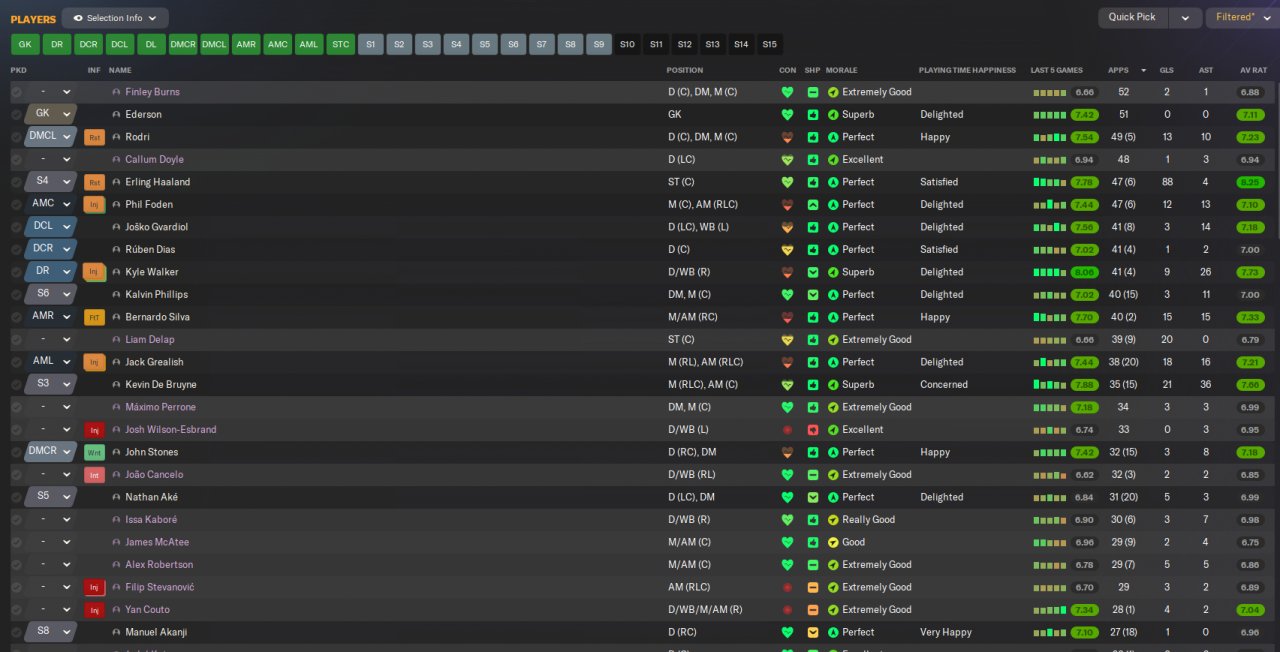Sort by the MORALE column header
This screenshot has height=652, width=1280.
841,70
